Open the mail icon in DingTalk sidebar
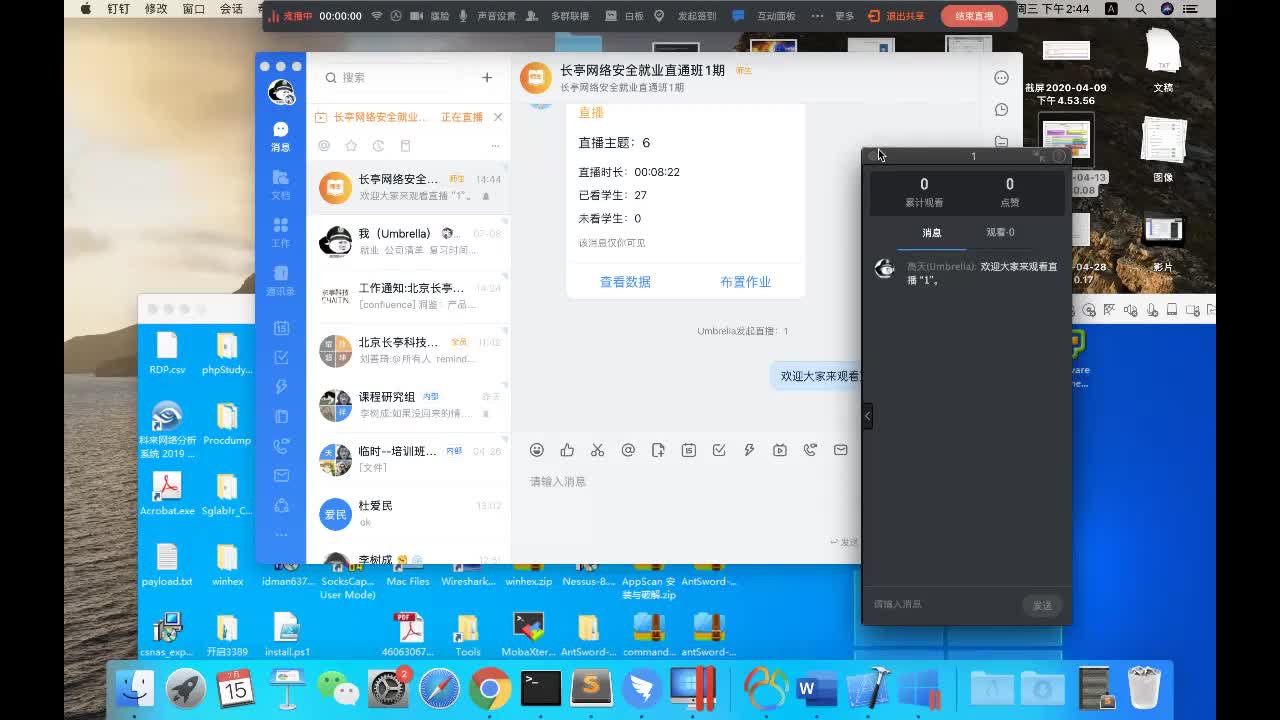The image size is (1280, 720). coord(281,476)
